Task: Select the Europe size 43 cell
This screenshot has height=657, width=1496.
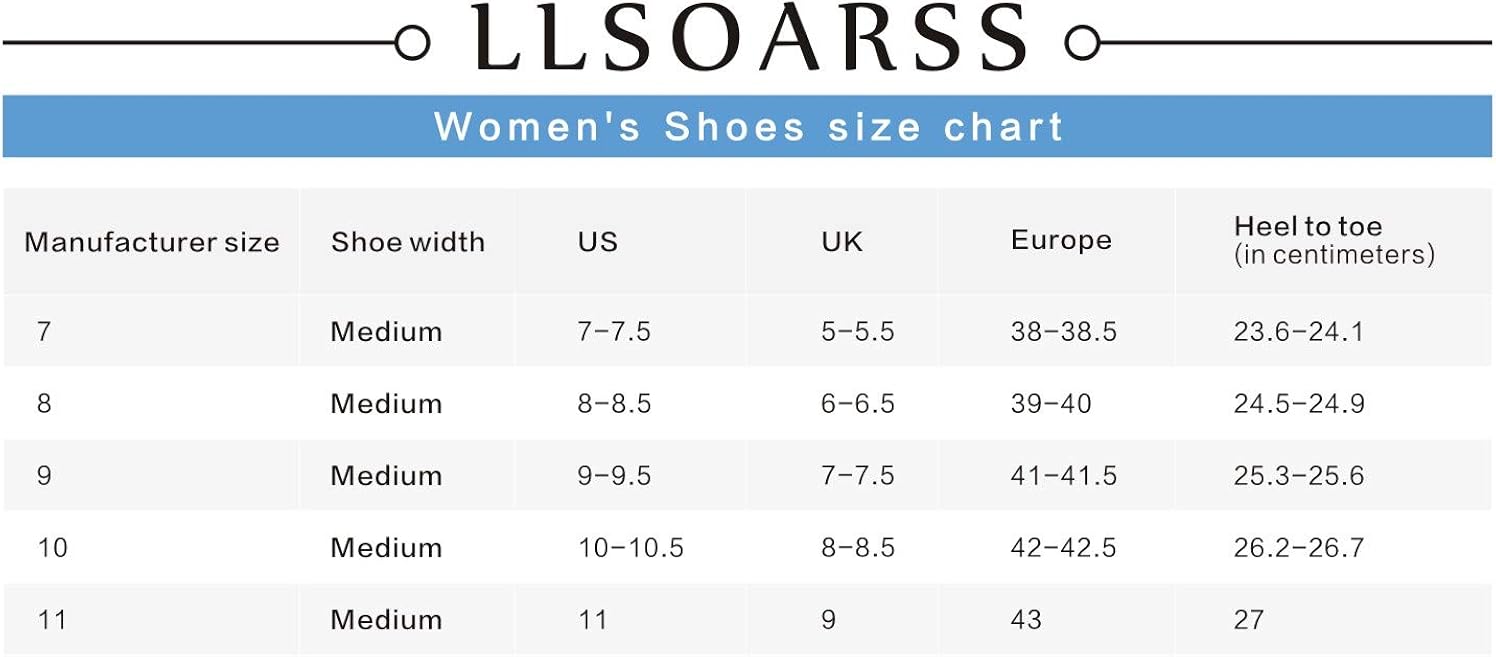Action: 1026,620
